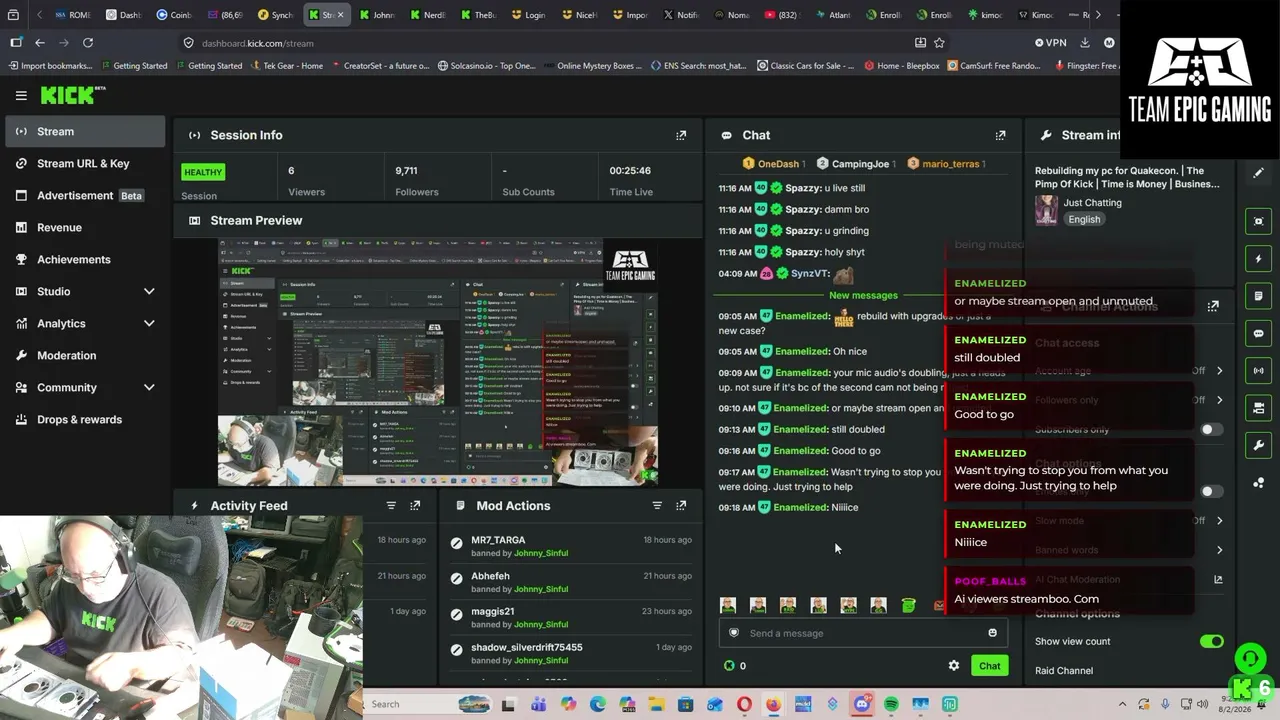Open the Revenue page

click(x=85, y=227)
